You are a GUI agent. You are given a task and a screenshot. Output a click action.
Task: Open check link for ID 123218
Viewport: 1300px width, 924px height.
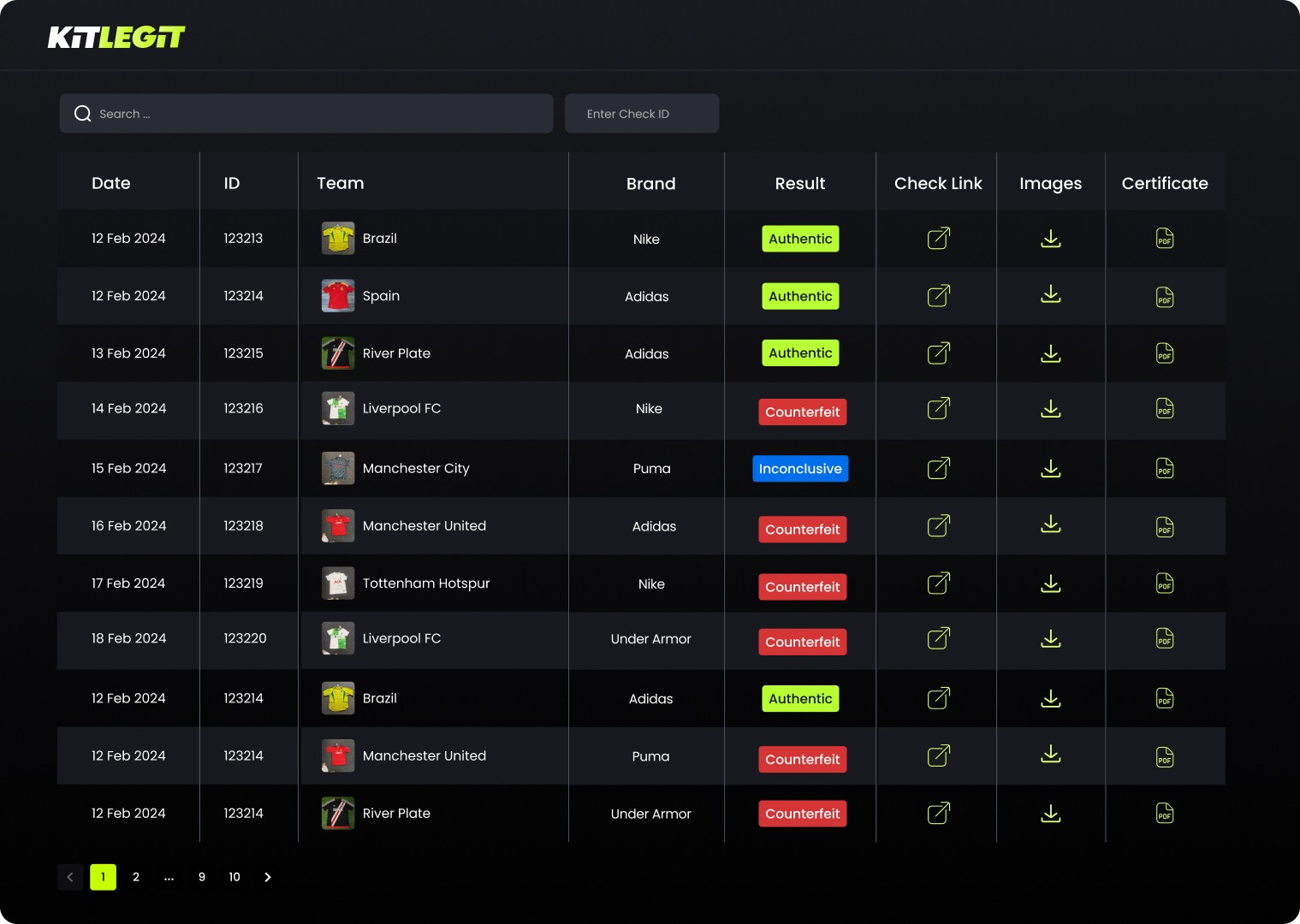coord(939,525)
